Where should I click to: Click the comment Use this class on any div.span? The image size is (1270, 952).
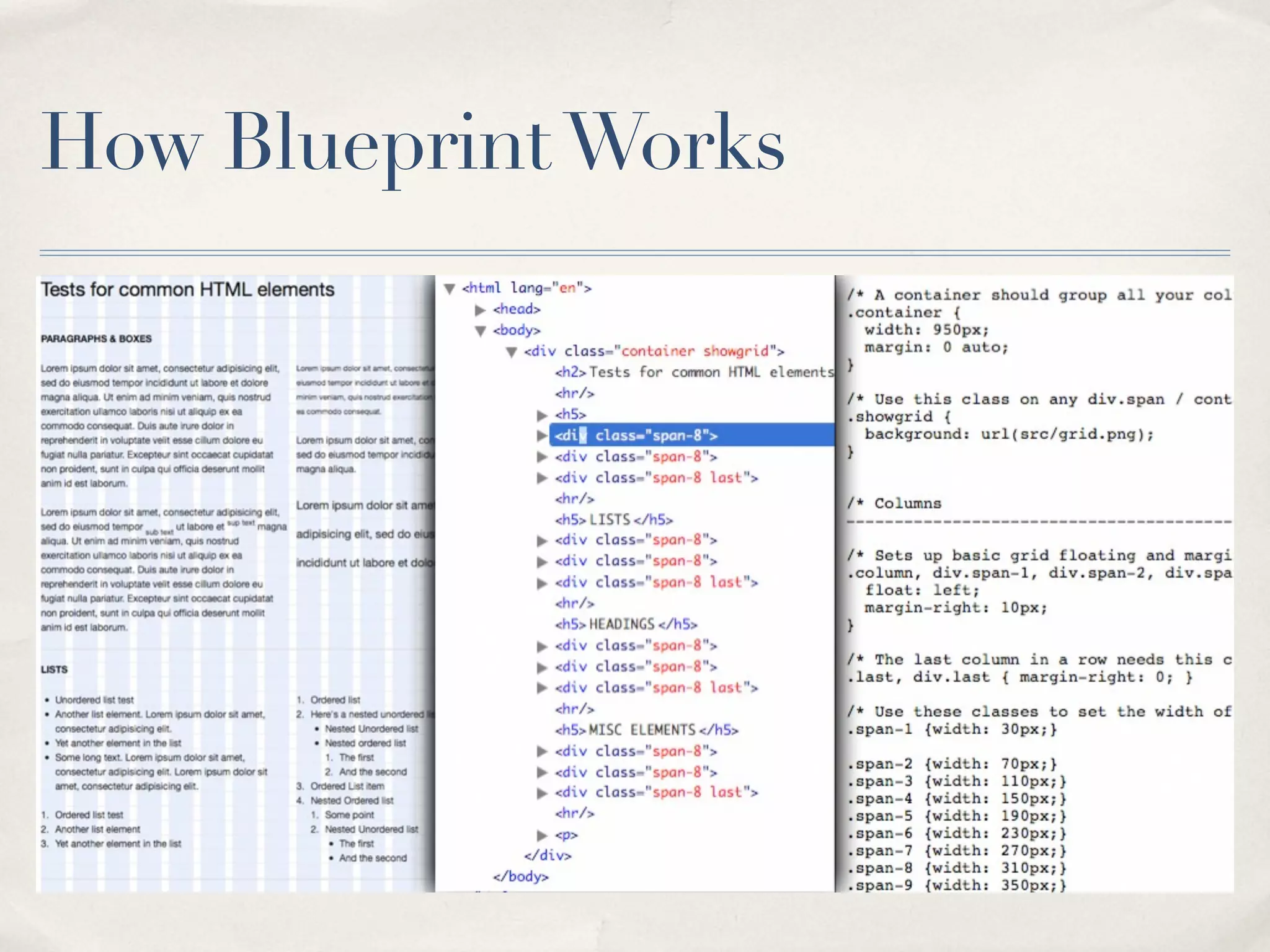click(1039, 399)
